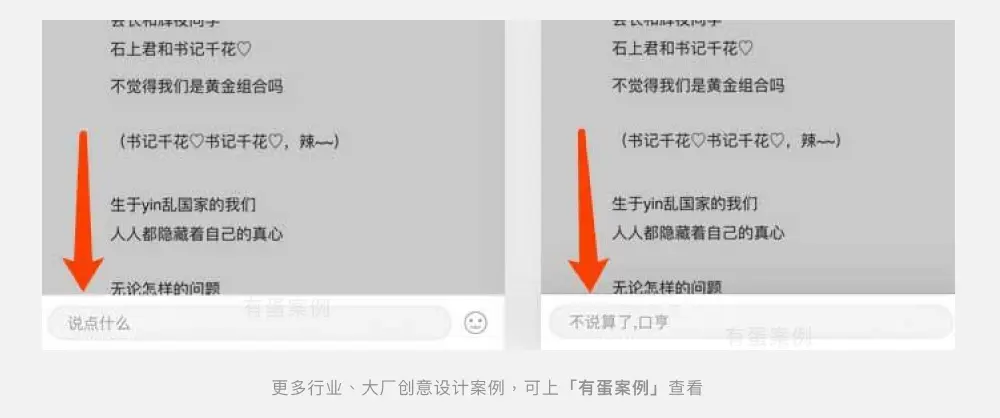1000x418 pixels.
Task: Tap the (书记千花♡书记千花♡,辣~~) line in 说点什么 panel
Action: (224, 142)
